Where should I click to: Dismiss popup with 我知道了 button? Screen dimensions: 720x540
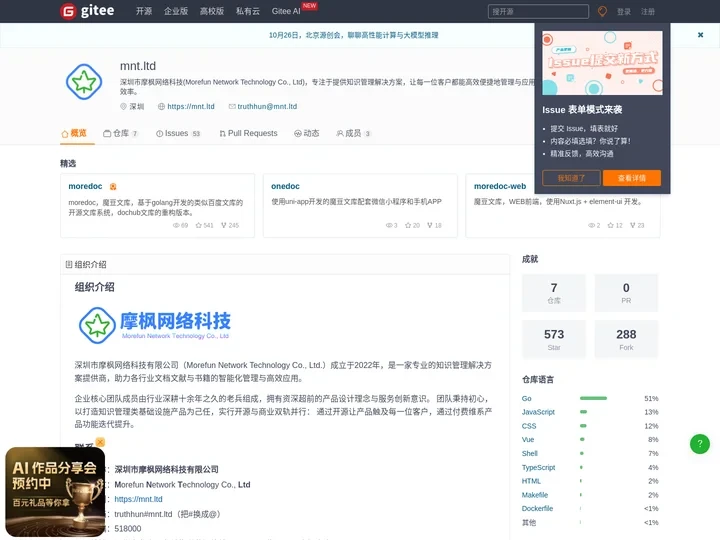pos(571,178)
